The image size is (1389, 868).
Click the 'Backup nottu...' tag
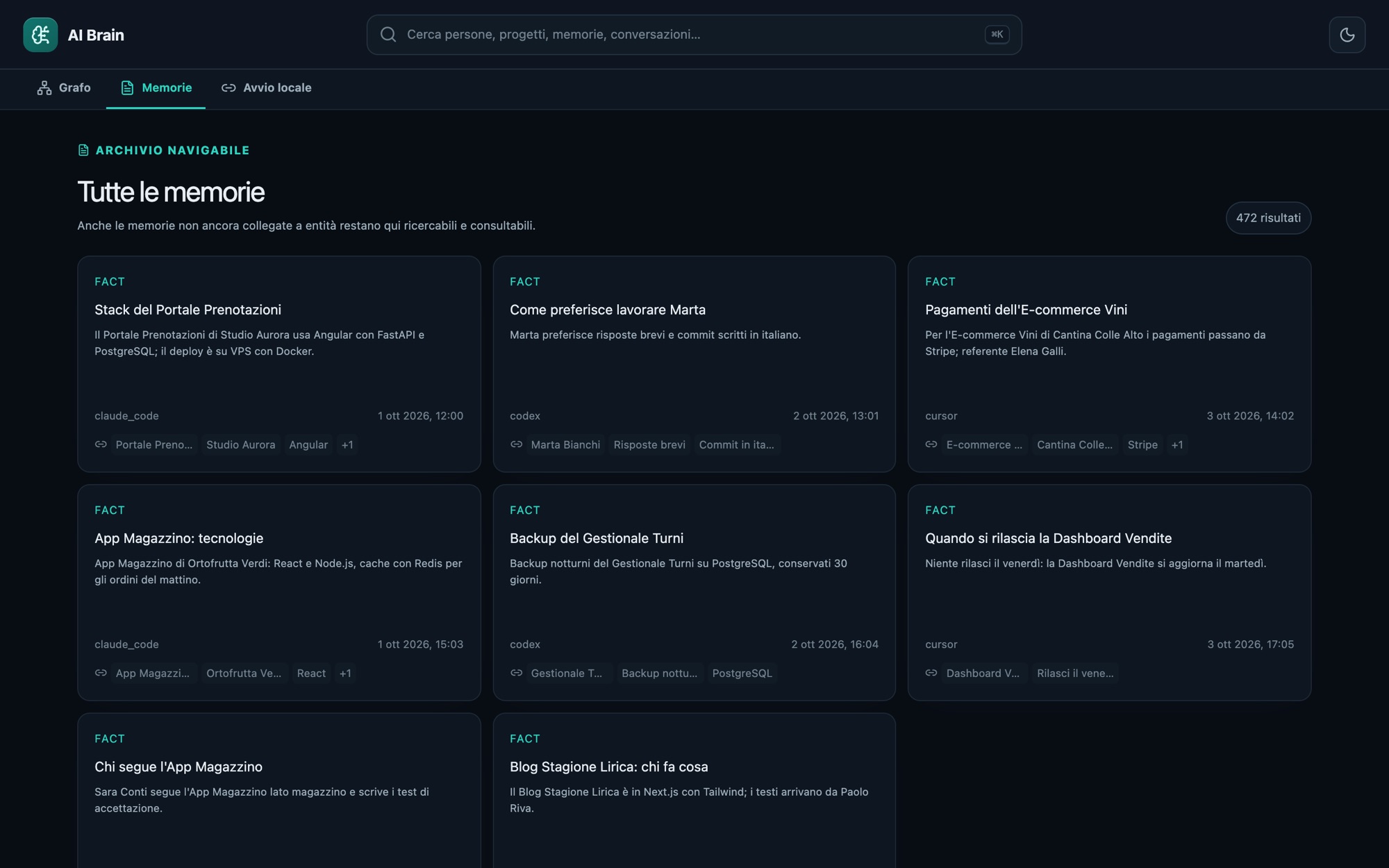(659, 674)
